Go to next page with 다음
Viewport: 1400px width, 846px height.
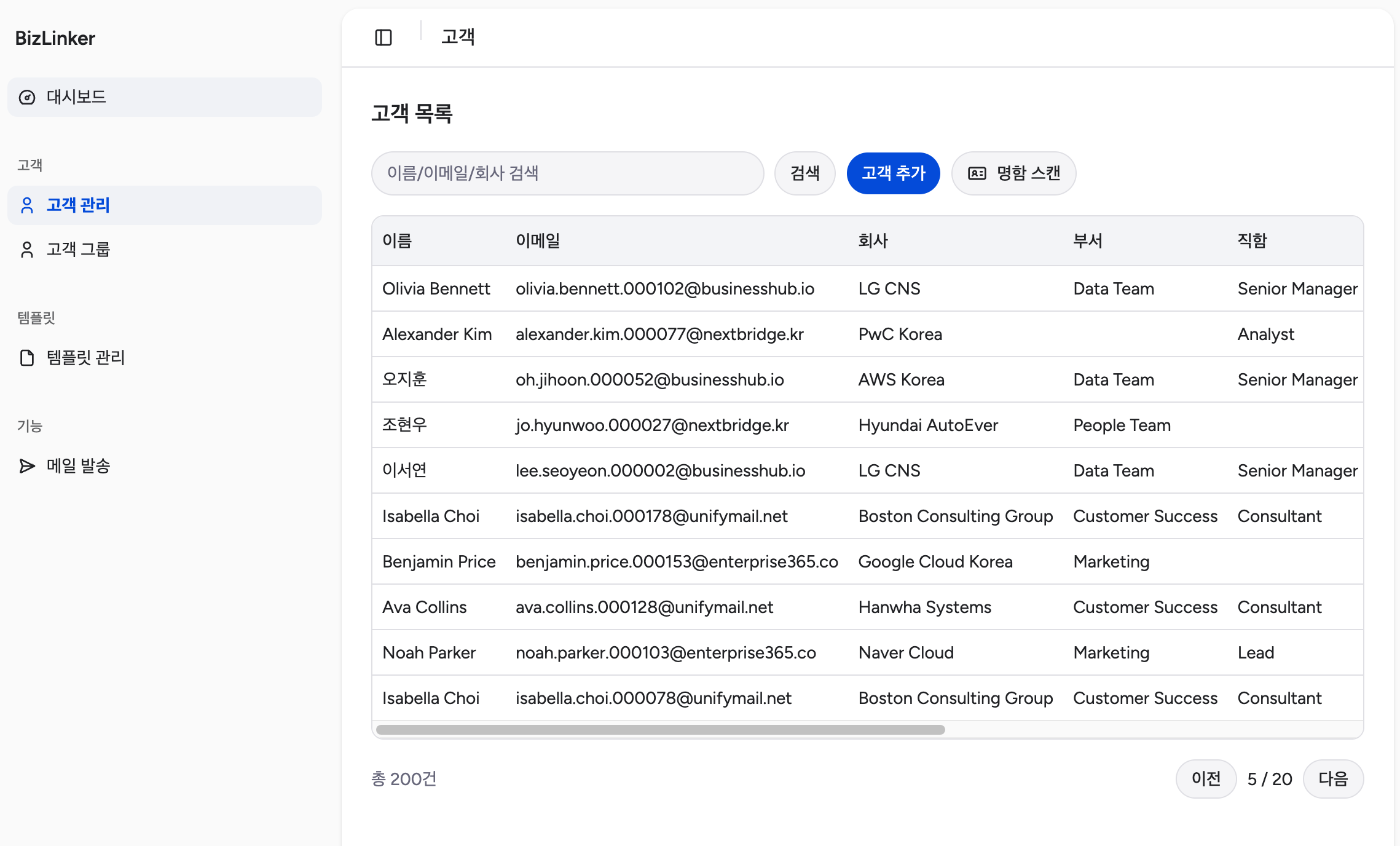(1332, 779)
